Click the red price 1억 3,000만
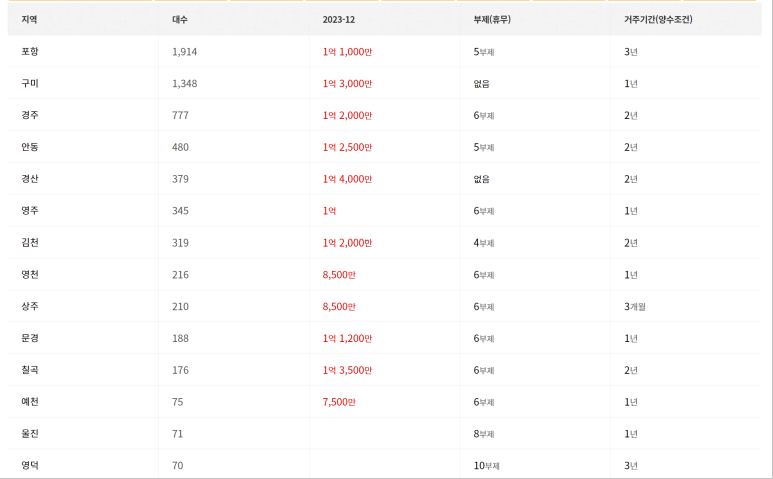Screen dimensions: 773x479 [x=348, y=84]
